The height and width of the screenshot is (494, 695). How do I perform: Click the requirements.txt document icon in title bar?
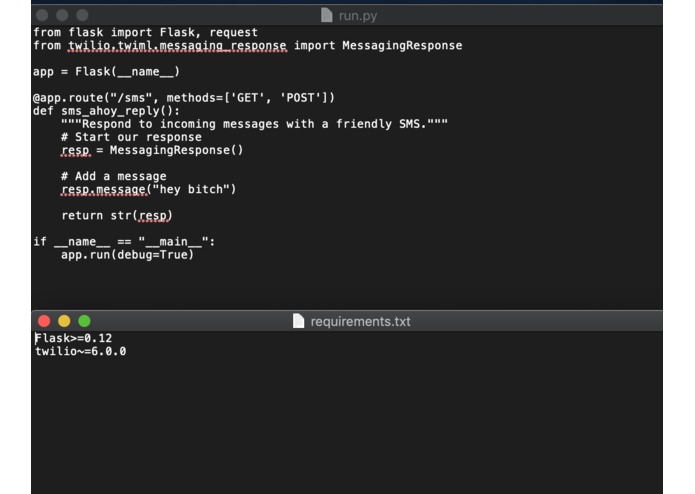(x=299, y=321)
